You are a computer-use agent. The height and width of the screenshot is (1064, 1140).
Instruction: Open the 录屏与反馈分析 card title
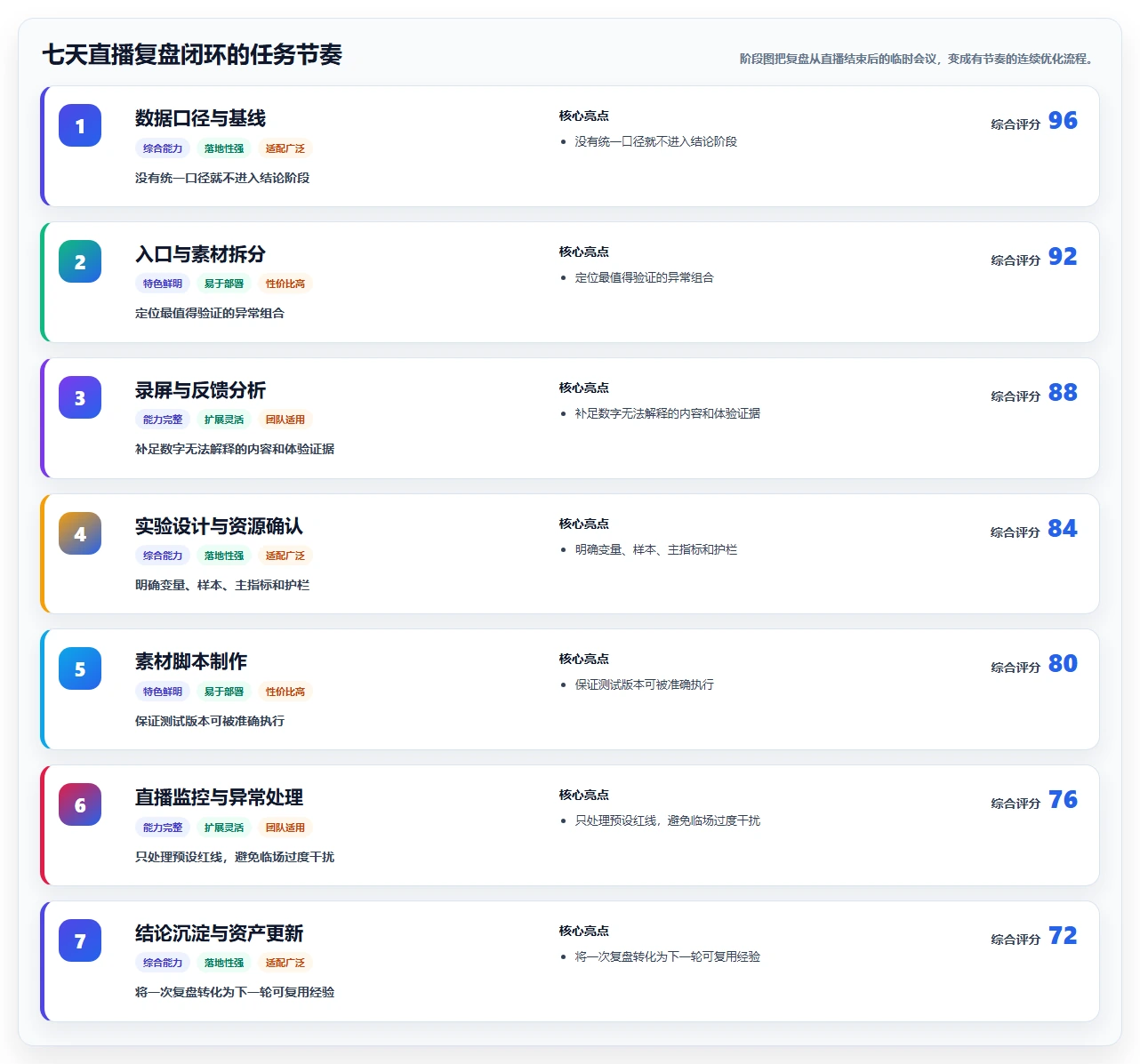(x=200, y=390)
